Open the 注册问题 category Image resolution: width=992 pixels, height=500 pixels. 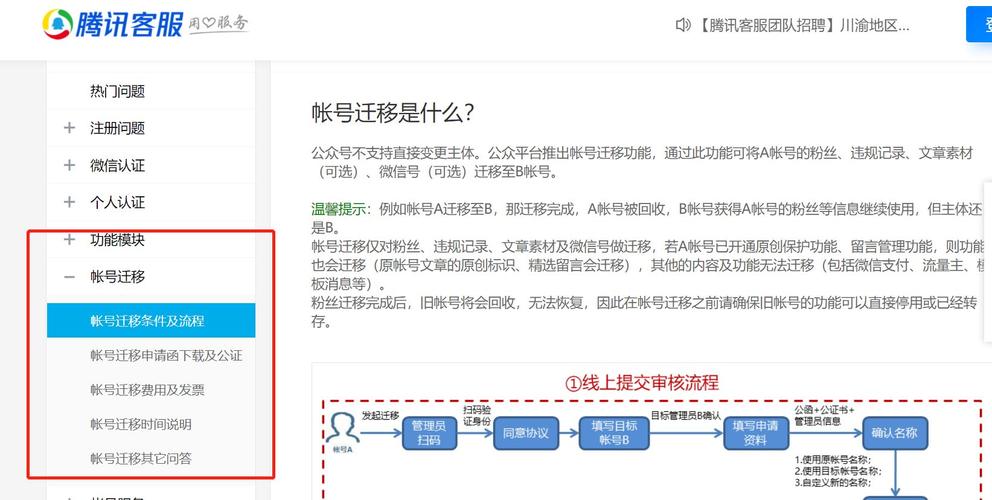pos(118,128)
